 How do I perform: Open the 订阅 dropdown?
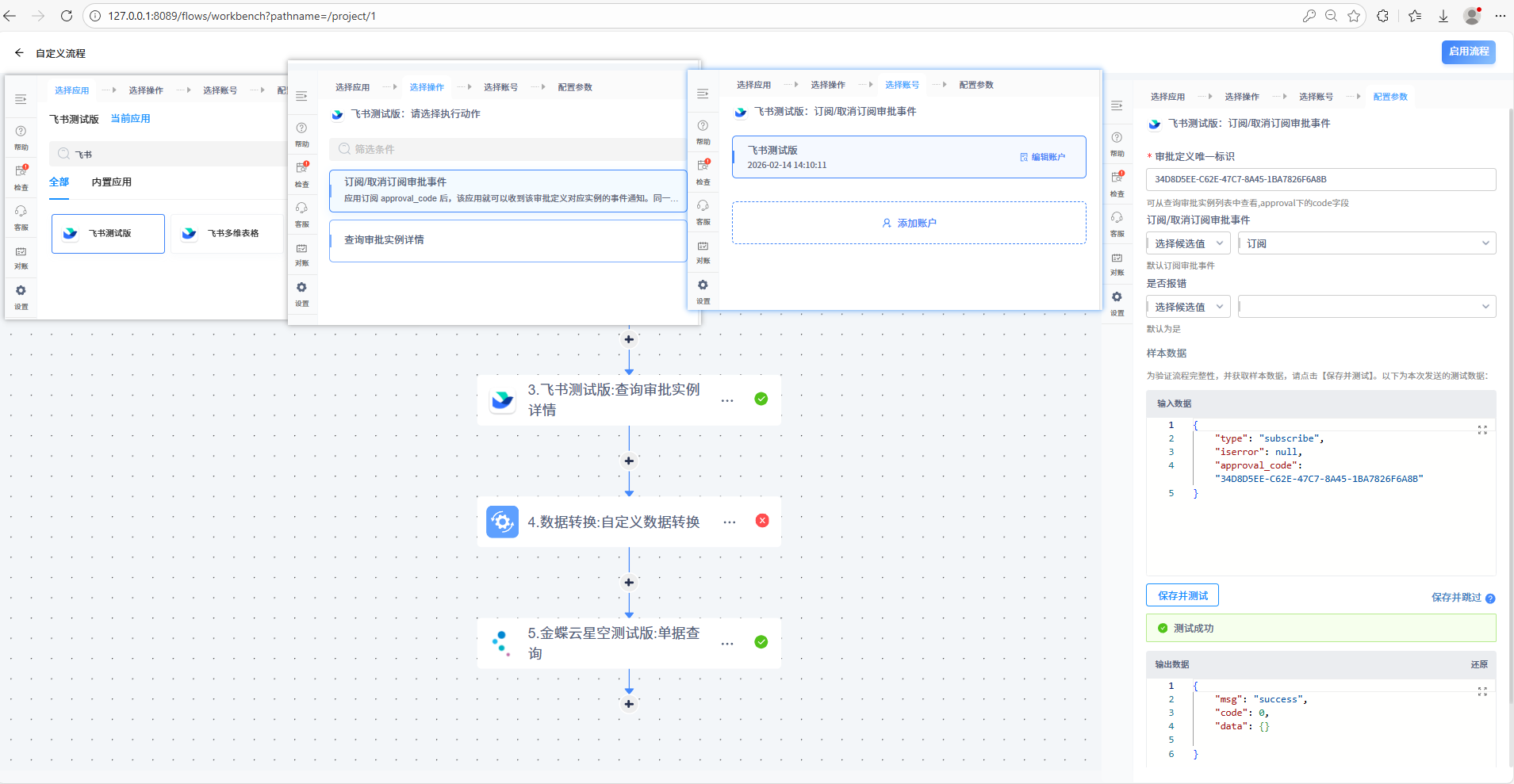click(x=1366, y=243)
